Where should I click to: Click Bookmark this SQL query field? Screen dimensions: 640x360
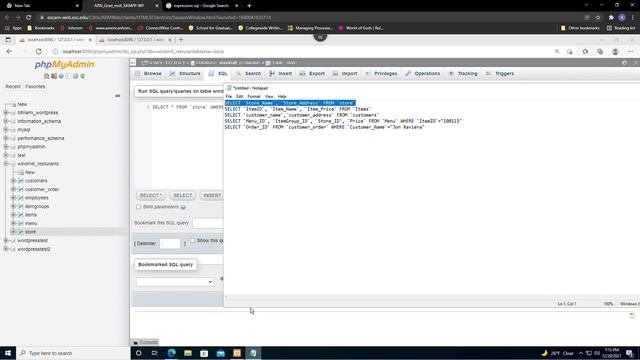[208, 223]
